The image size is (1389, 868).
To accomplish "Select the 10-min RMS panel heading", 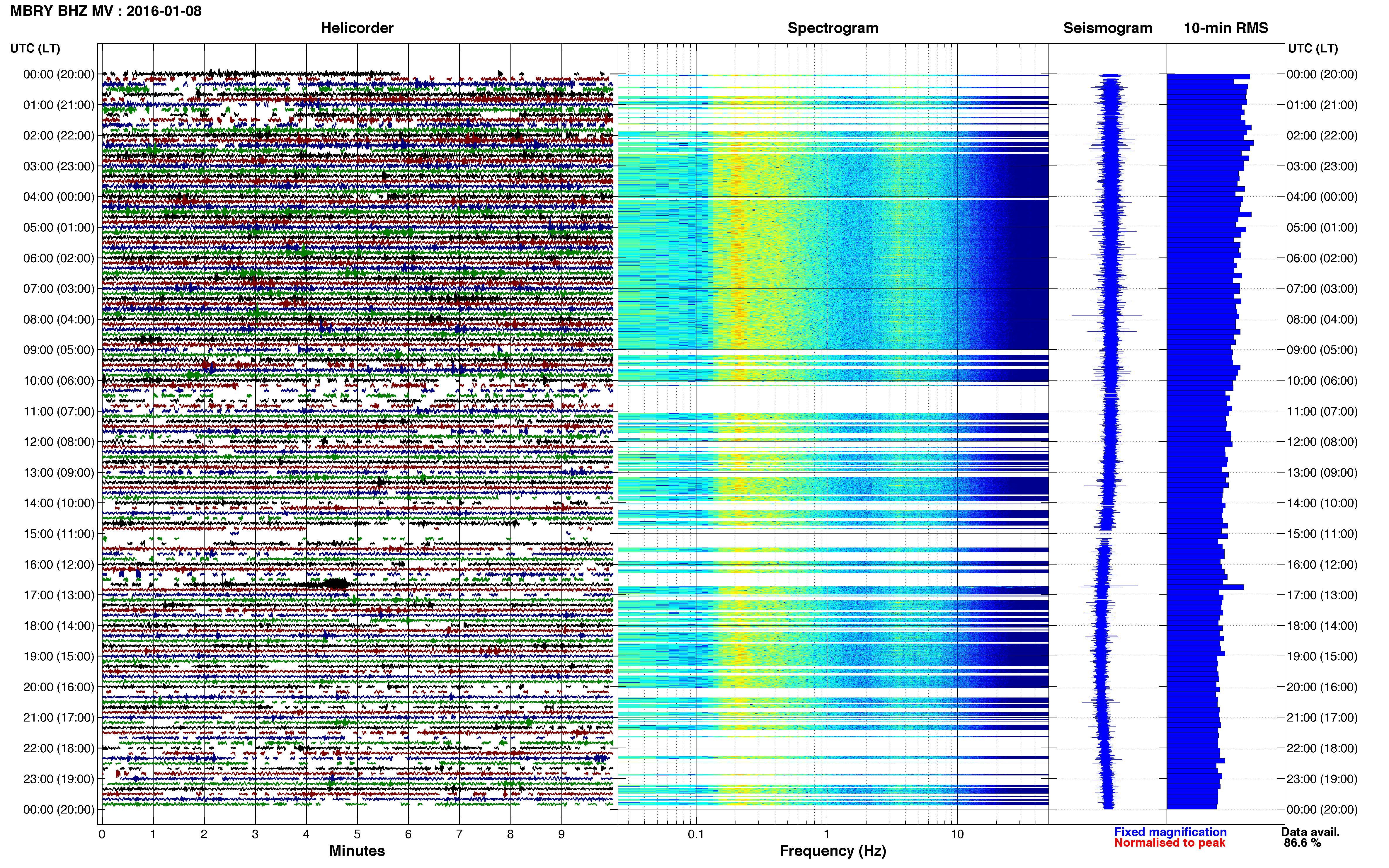I will tap(1226, 28).
